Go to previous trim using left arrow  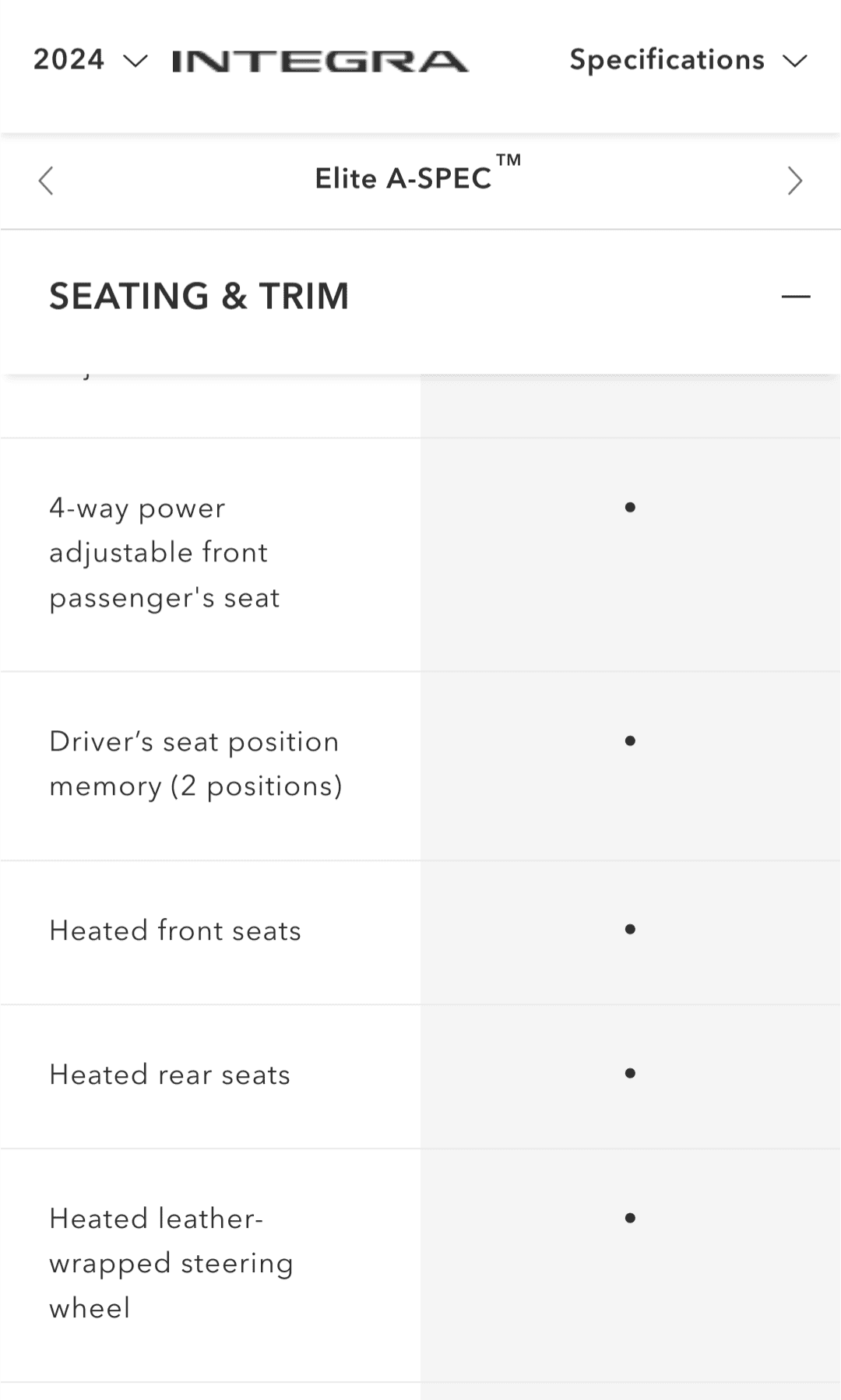(x=46, y=181)
